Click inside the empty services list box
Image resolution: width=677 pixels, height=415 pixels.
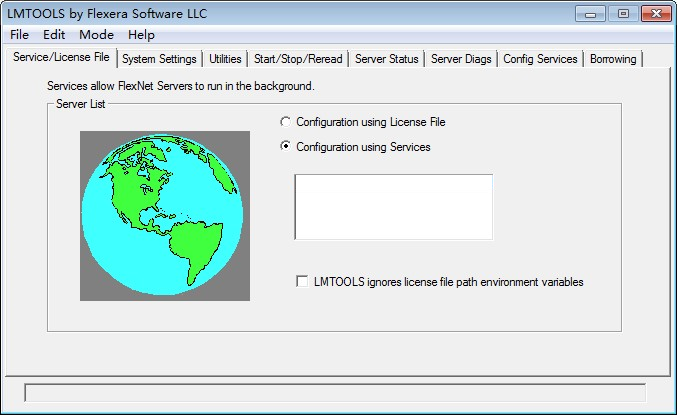point(394,207)
